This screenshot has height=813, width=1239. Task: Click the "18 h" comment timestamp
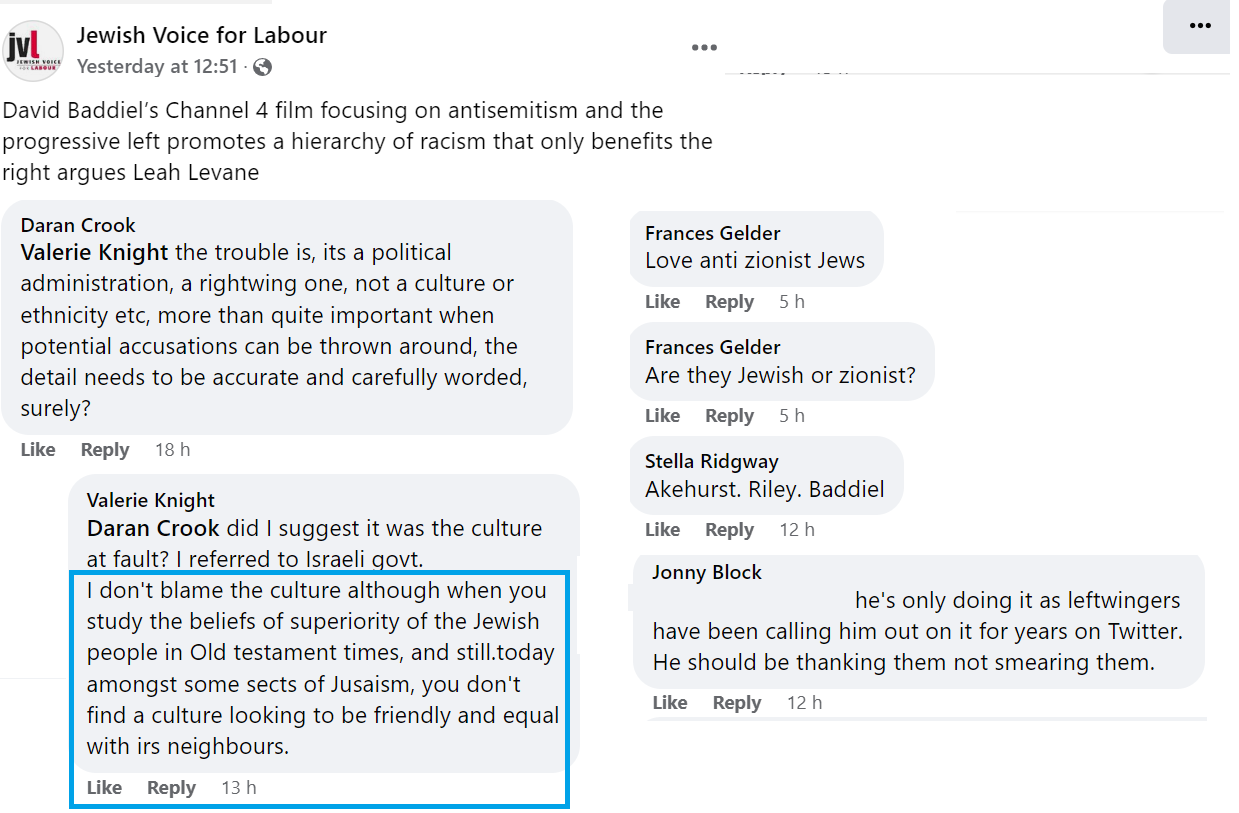[x=172, y=450]
